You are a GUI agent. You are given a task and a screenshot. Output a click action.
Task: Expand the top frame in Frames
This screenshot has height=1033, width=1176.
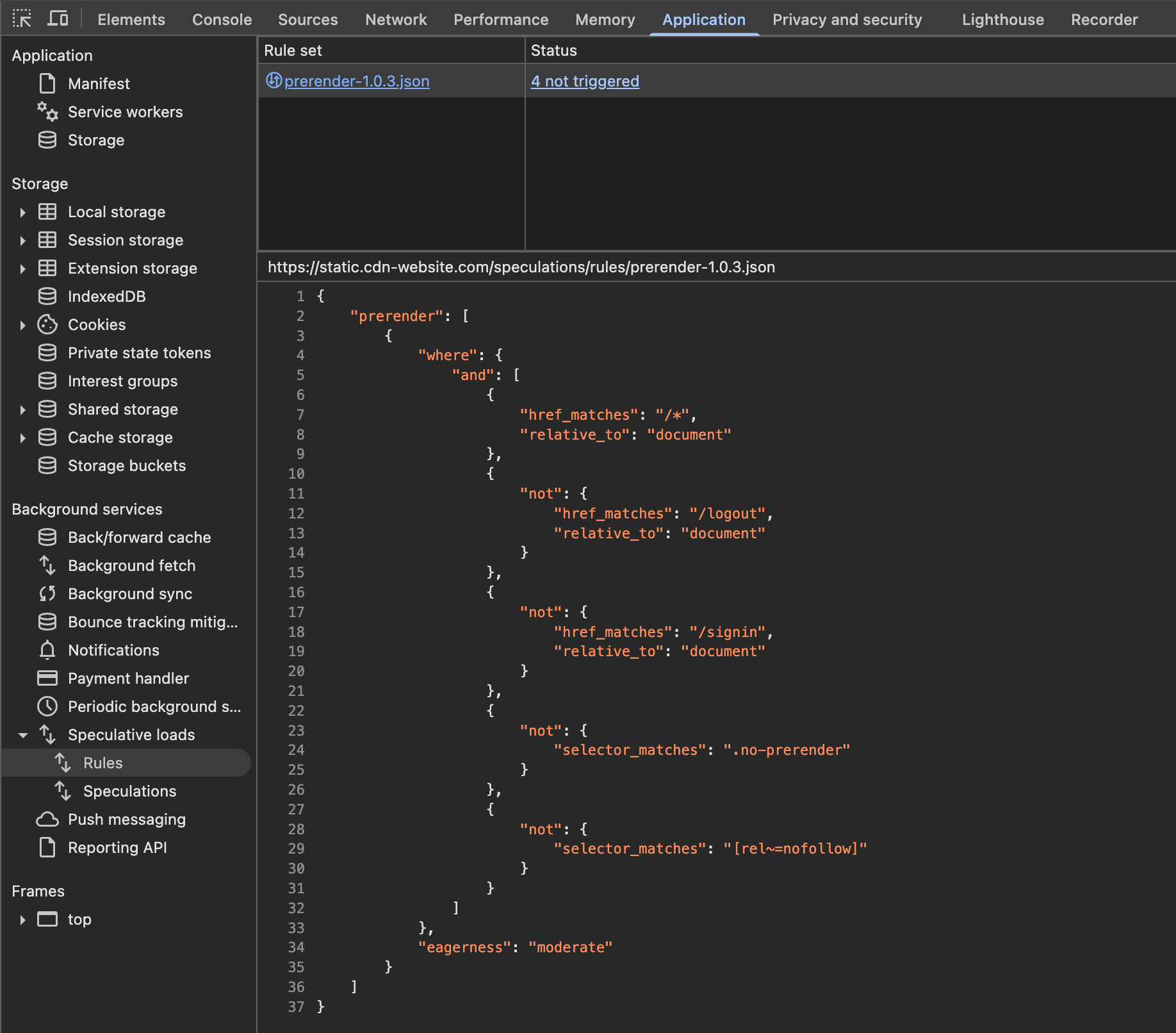(x=23, y=920)
